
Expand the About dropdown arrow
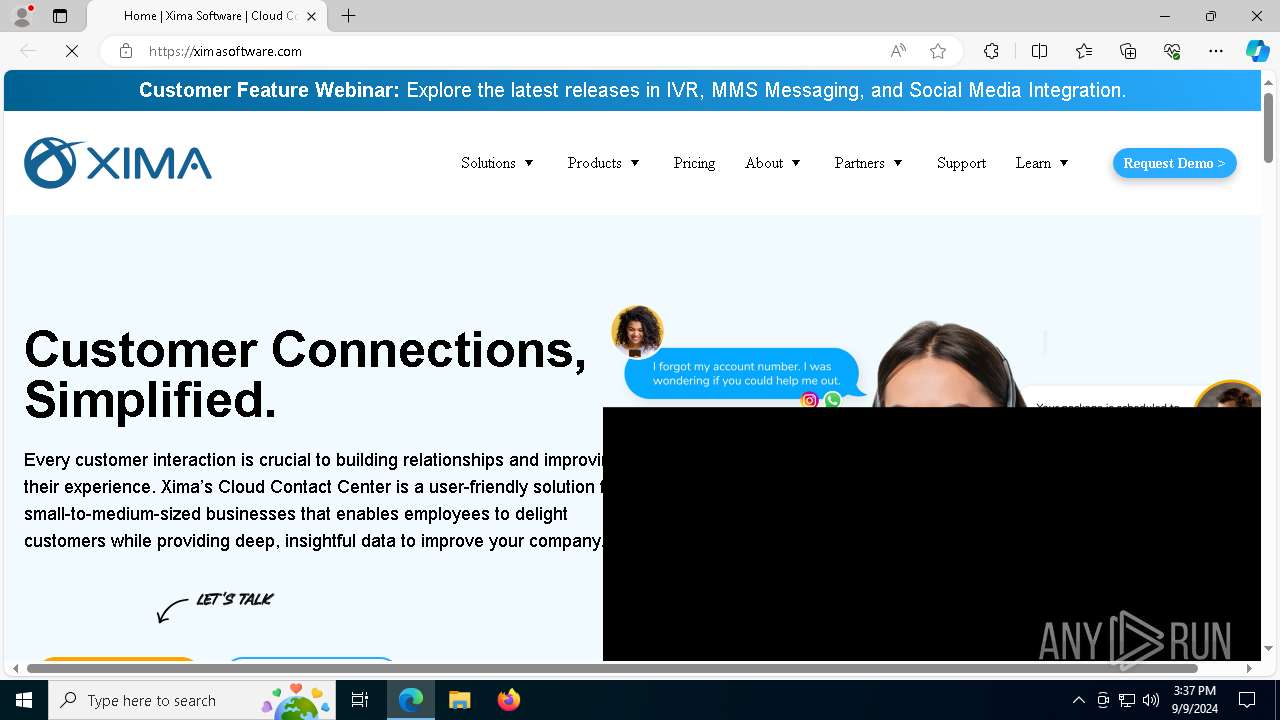[x=796, y=163]
